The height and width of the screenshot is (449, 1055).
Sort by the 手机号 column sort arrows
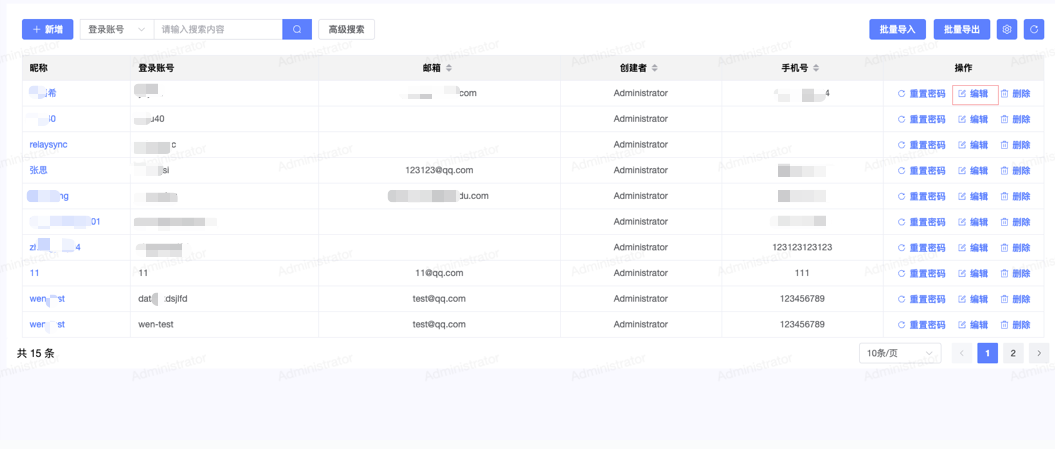[x=816, y=68]
